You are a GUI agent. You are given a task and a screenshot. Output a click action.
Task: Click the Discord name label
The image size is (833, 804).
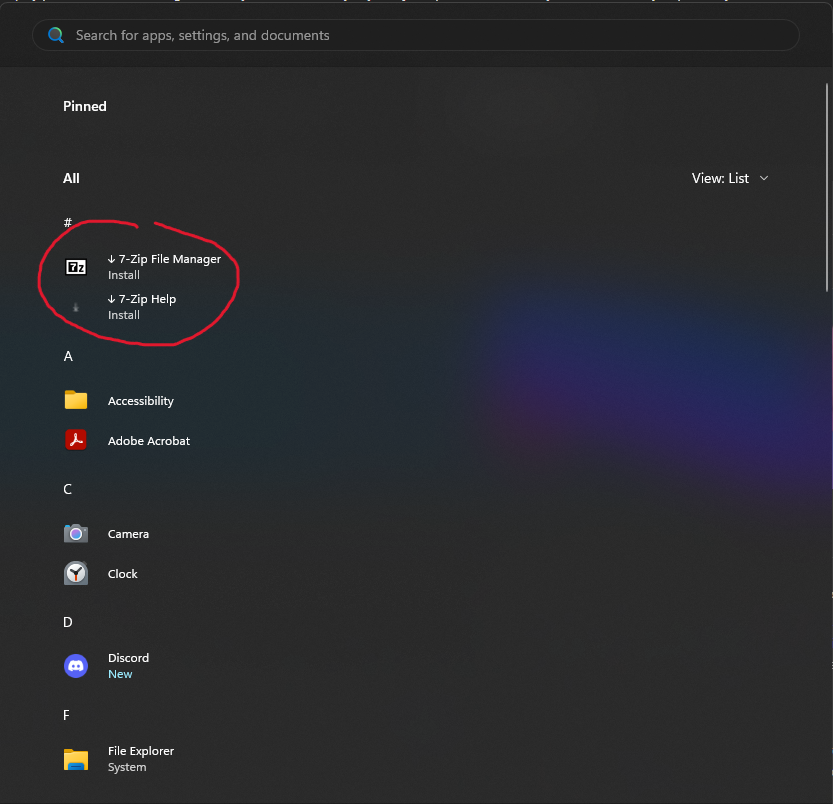coord(129,658)
